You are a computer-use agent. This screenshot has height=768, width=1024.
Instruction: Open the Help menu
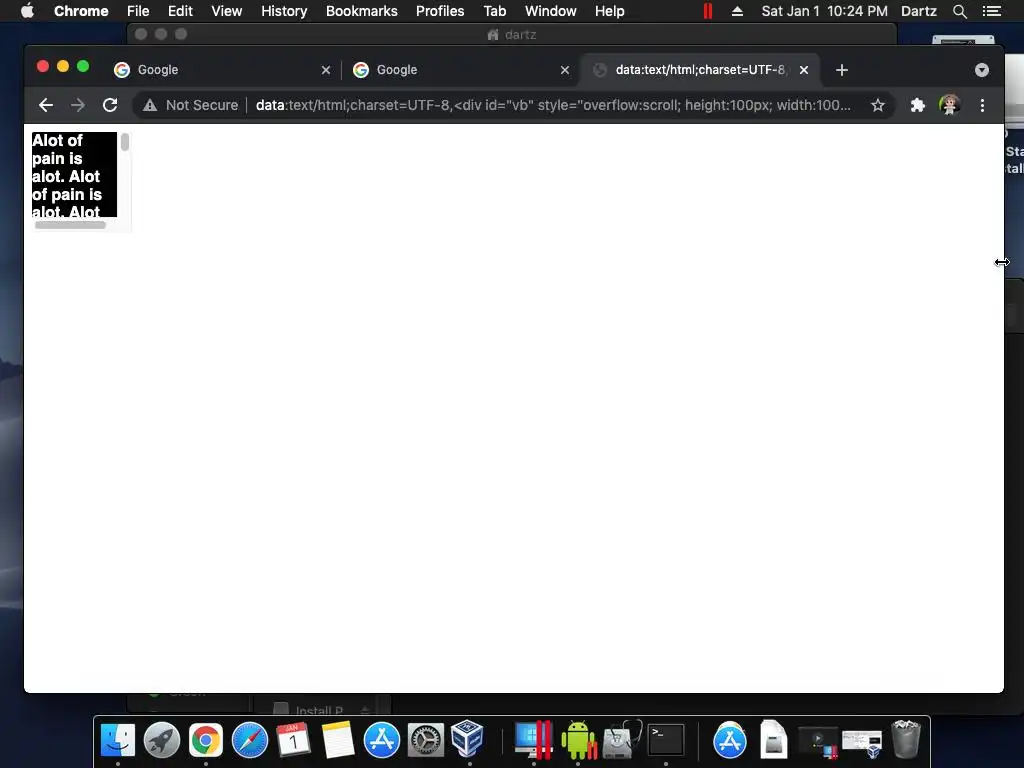pyautogui.click(x=609, y=11)
